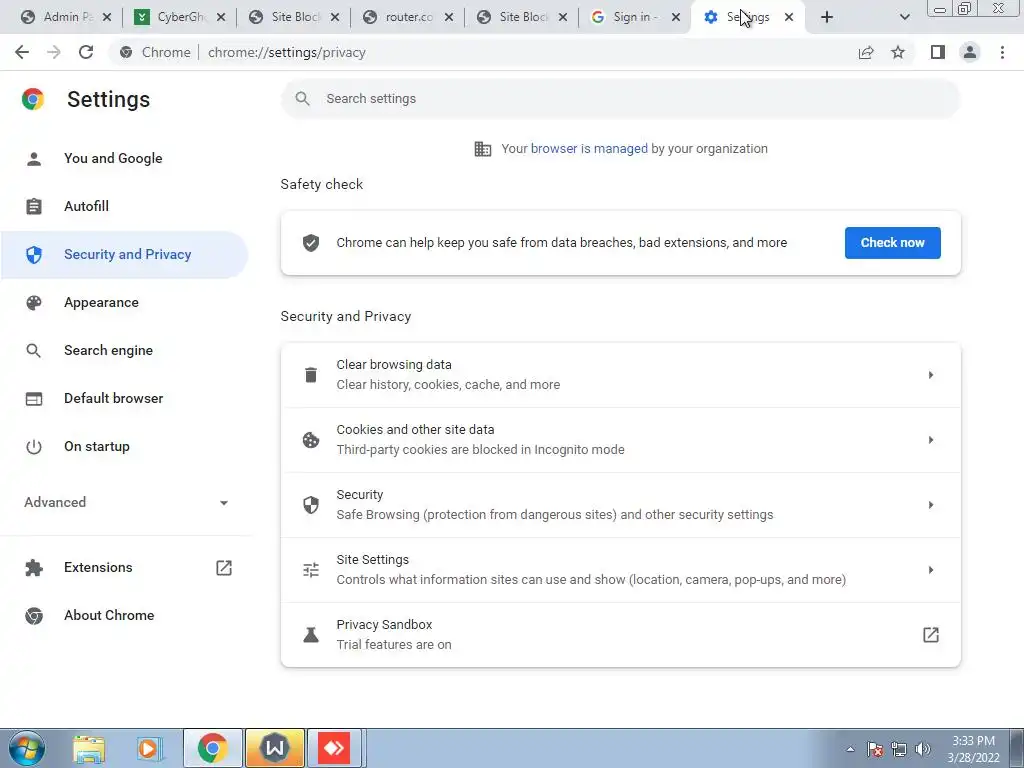This screenshot has width=1024, height=768.
Task: Open Windows Media Player from taskbar
Action: (x=149, y=748)
